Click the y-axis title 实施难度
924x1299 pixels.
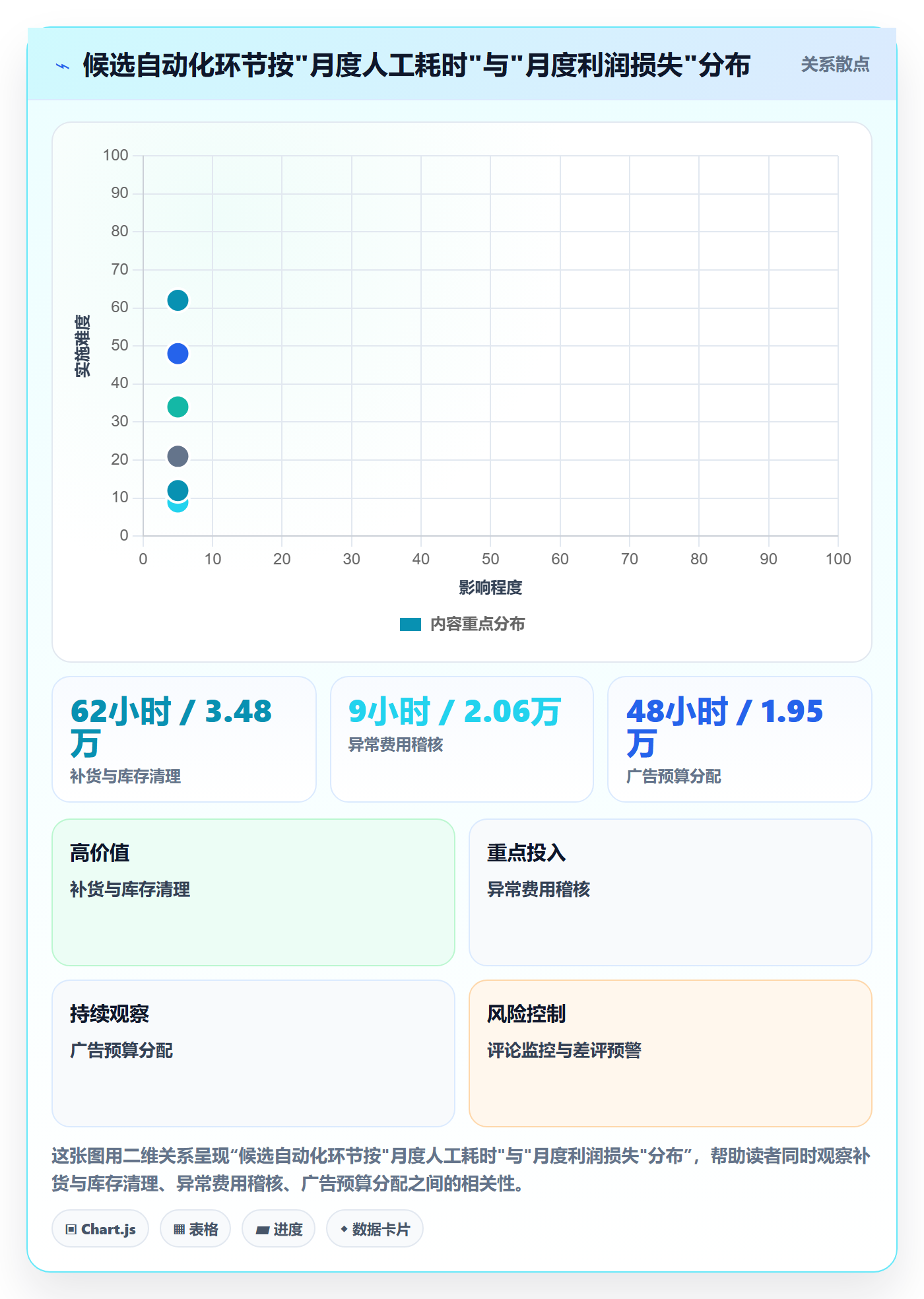[x=82, y=346]
